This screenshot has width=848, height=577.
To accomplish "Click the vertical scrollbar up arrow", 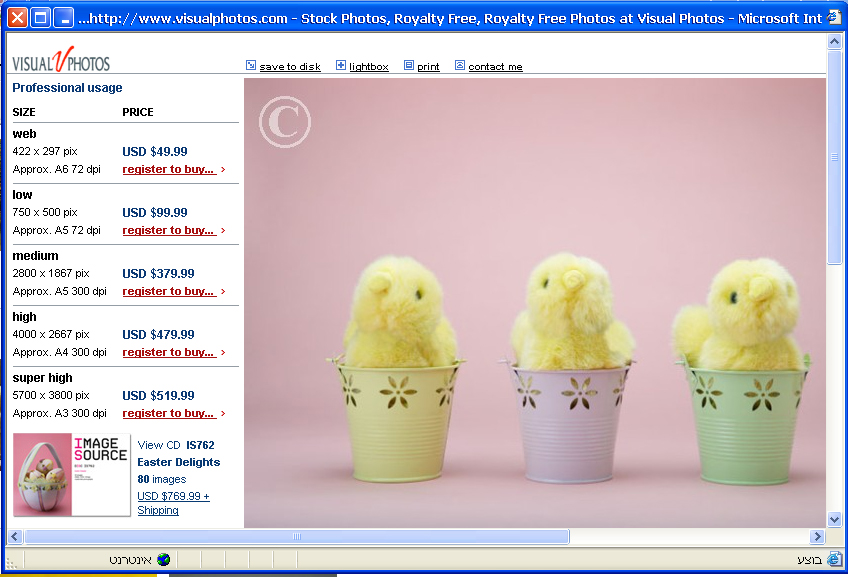I will pyautogui.click(x=834, y=42).
